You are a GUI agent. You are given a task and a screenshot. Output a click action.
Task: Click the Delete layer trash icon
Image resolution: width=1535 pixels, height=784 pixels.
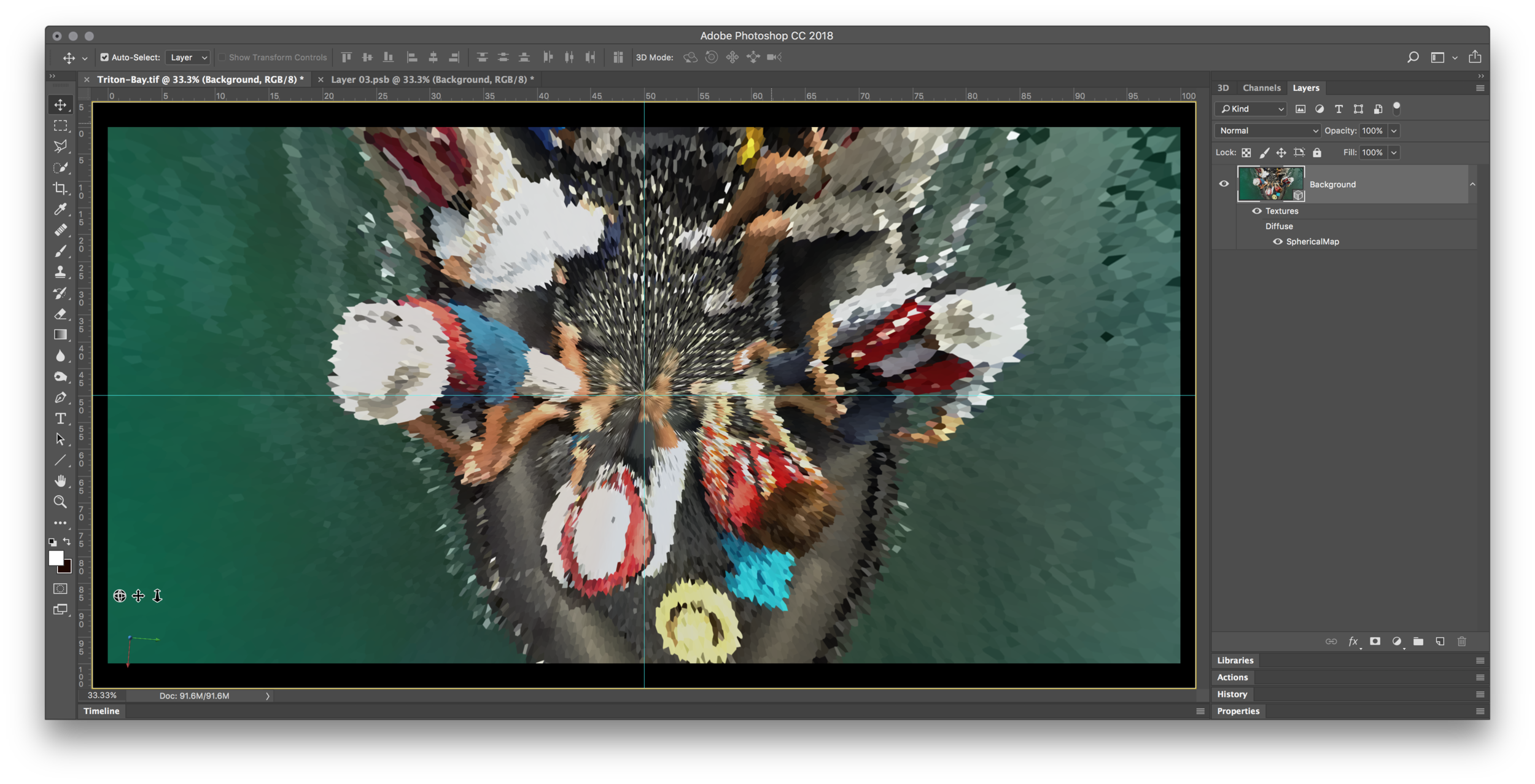pyautogui.click(x=1462, y=642)
